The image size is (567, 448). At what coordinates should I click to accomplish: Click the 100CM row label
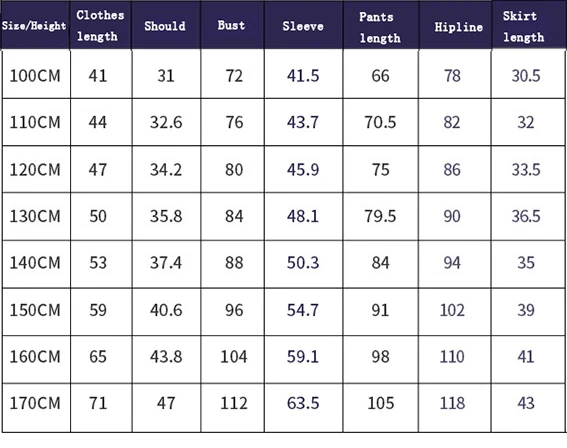[x=35, y=76]
